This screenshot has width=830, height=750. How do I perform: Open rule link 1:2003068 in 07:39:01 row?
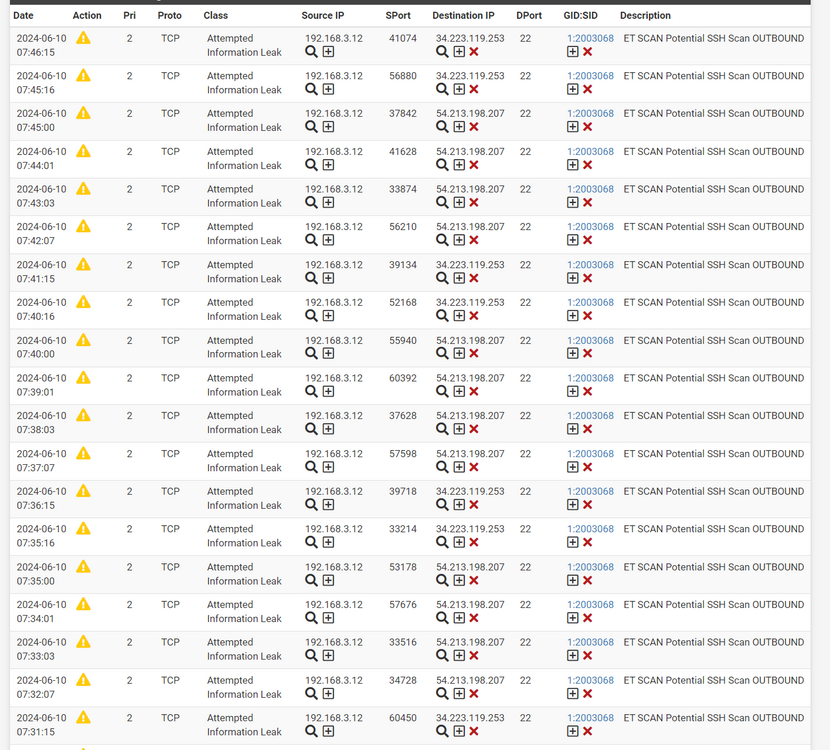point(590,378)
